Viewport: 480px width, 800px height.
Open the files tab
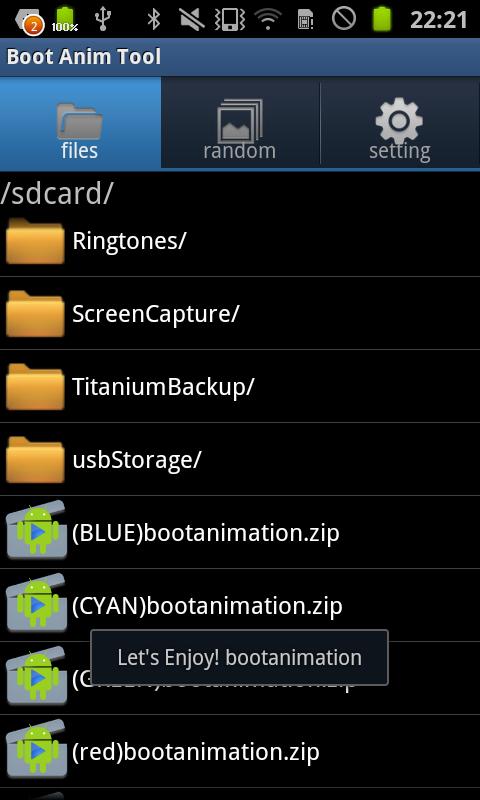[80, 122]
